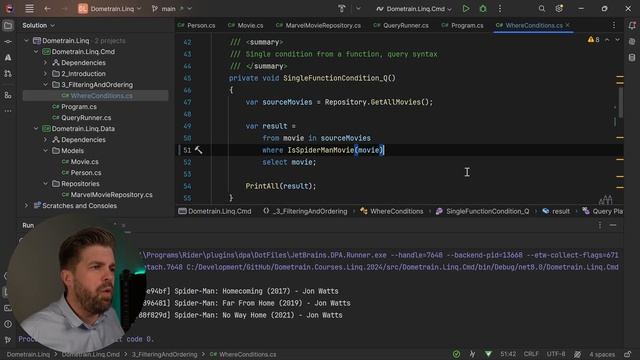Change CRLF line separator
640x360 pixels.
[x=531, y=354]
